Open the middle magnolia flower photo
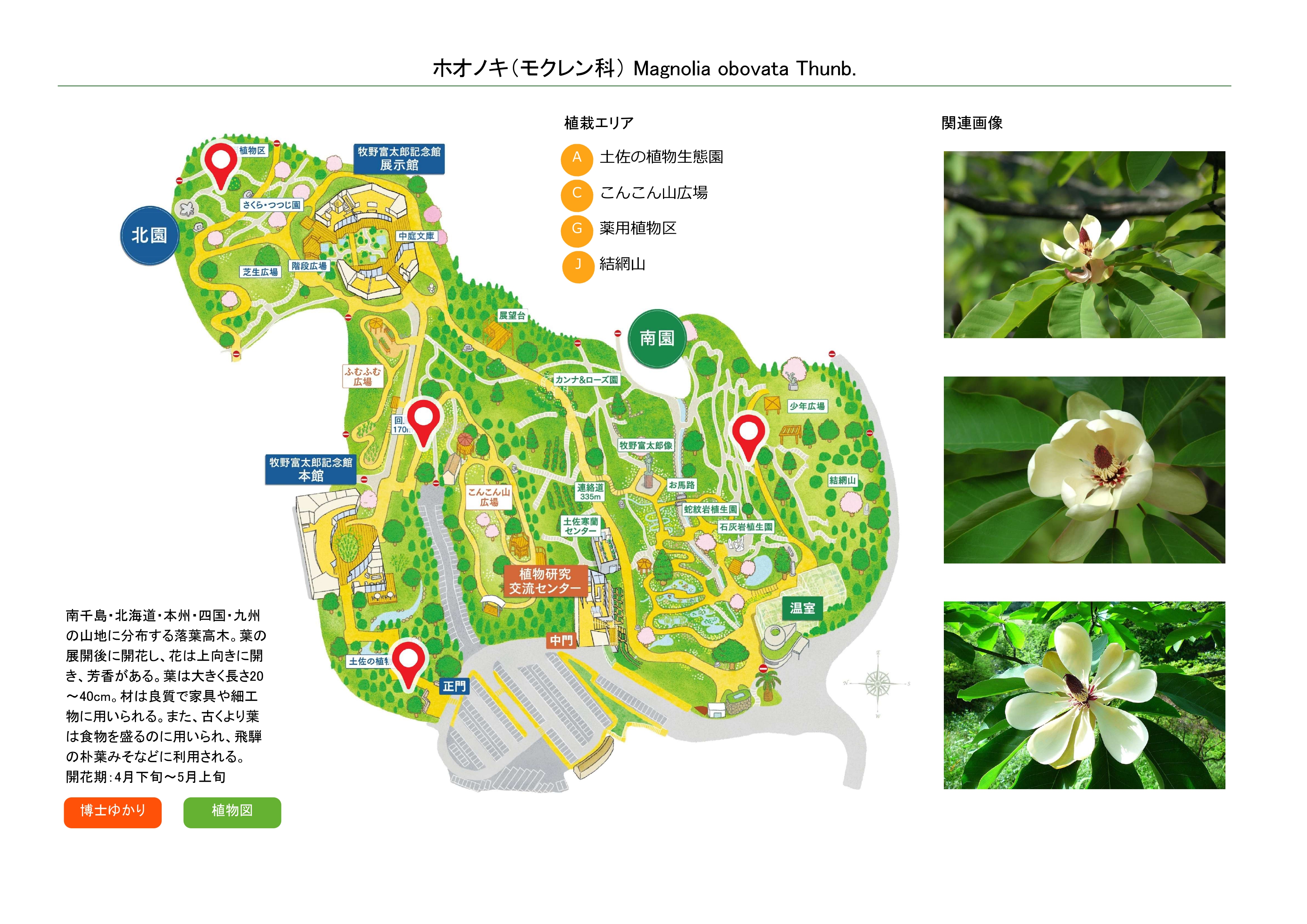The height and width of the screenshot is (924, 1307). (1084, 470)
